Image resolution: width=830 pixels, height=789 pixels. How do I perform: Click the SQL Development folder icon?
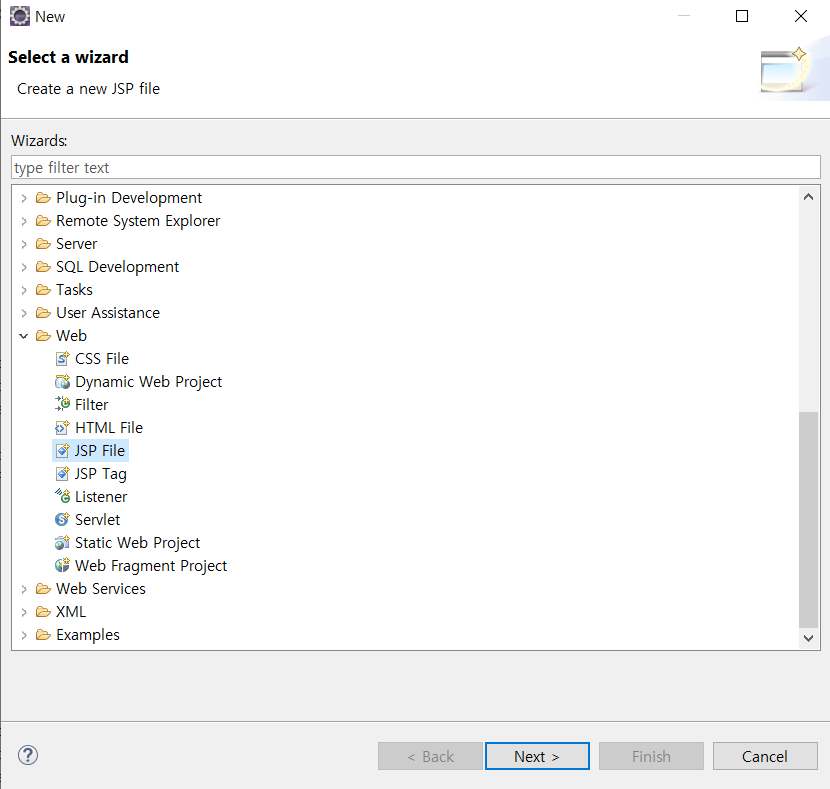click(x=43, y=267)
